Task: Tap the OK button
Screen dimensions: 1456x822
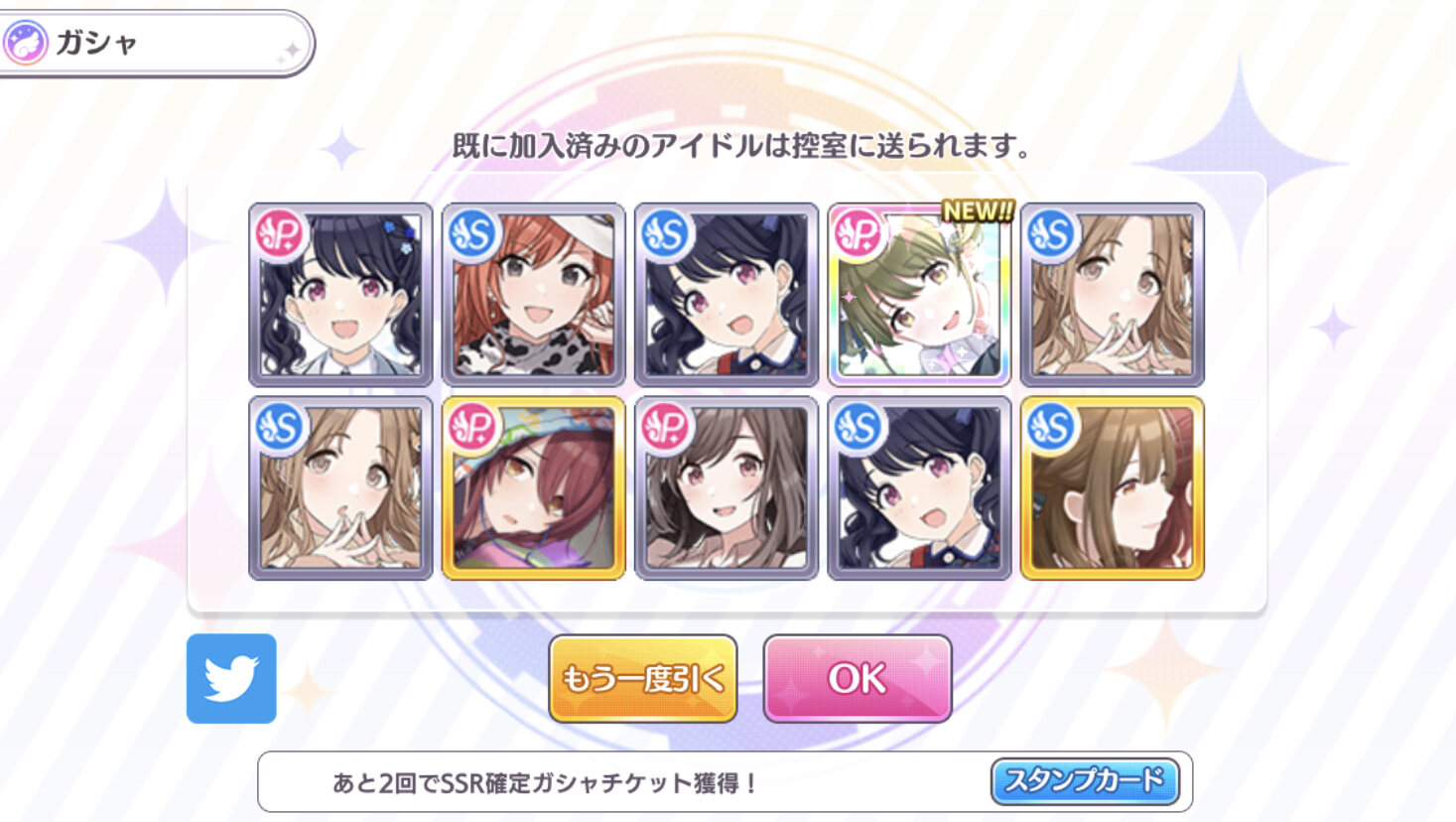Action: pyautogui.click(x=858, y=679)
